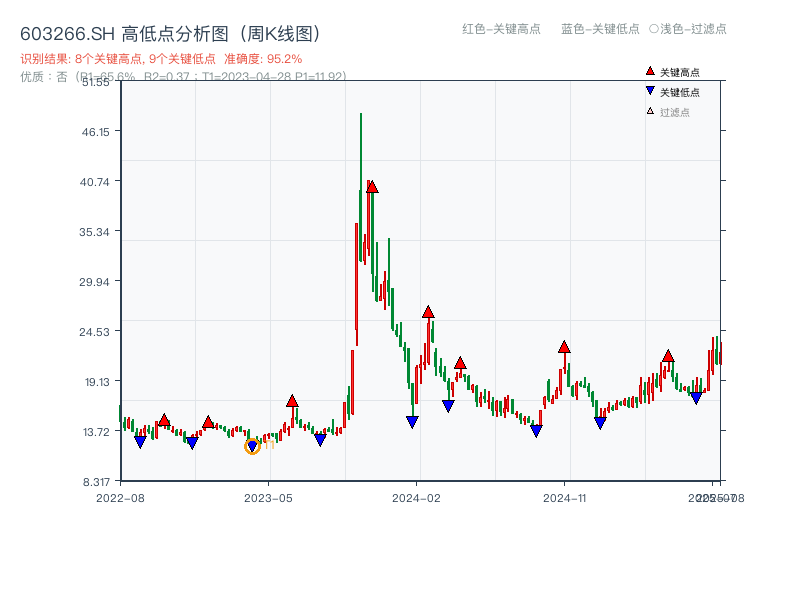This screenshot has height=600, width=800.
Task: Click the orange circle marker on the chart
Action: (253, 446)
